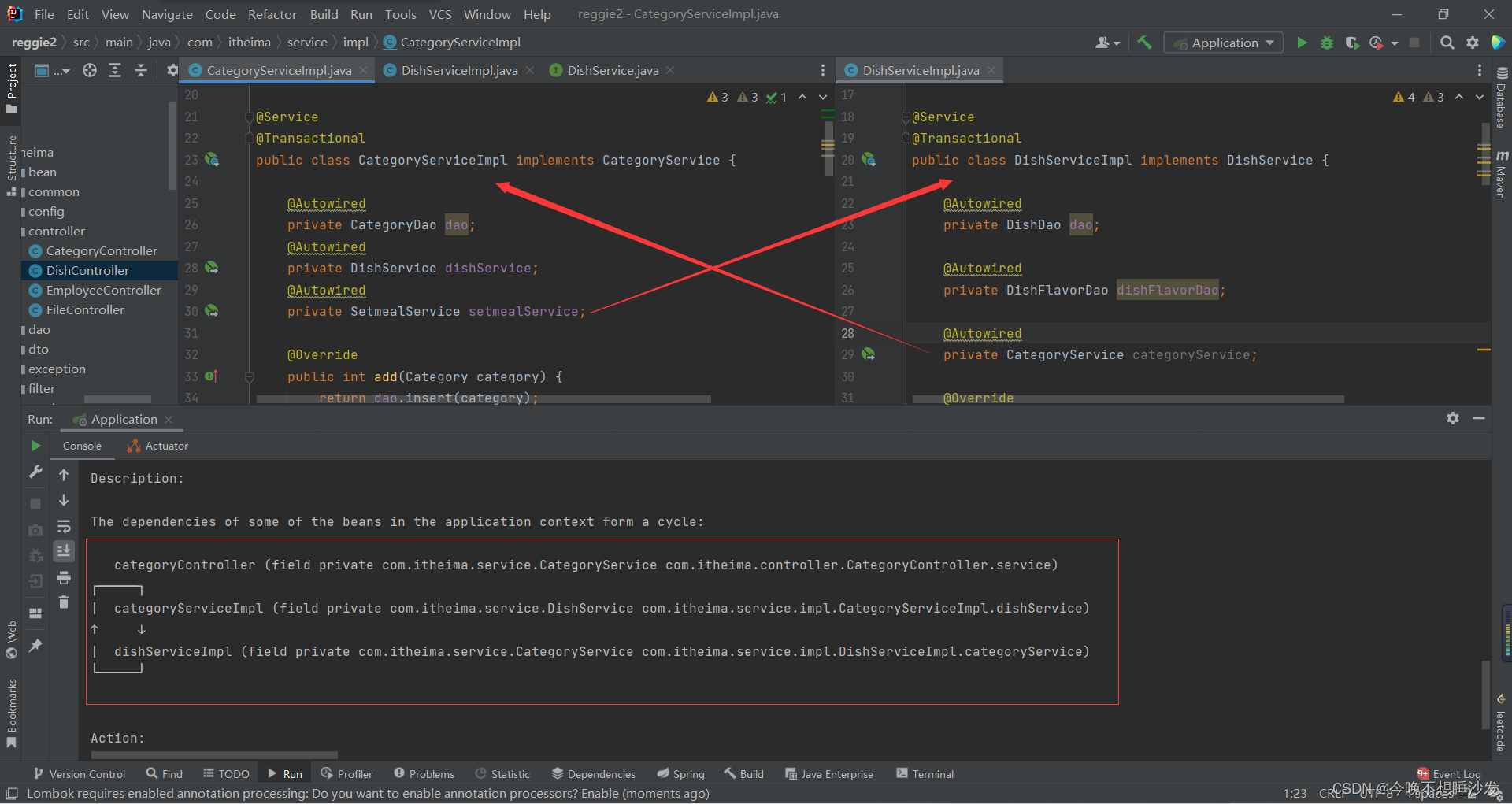Click horizontal scrollbar of left editor

pos(484,399)
